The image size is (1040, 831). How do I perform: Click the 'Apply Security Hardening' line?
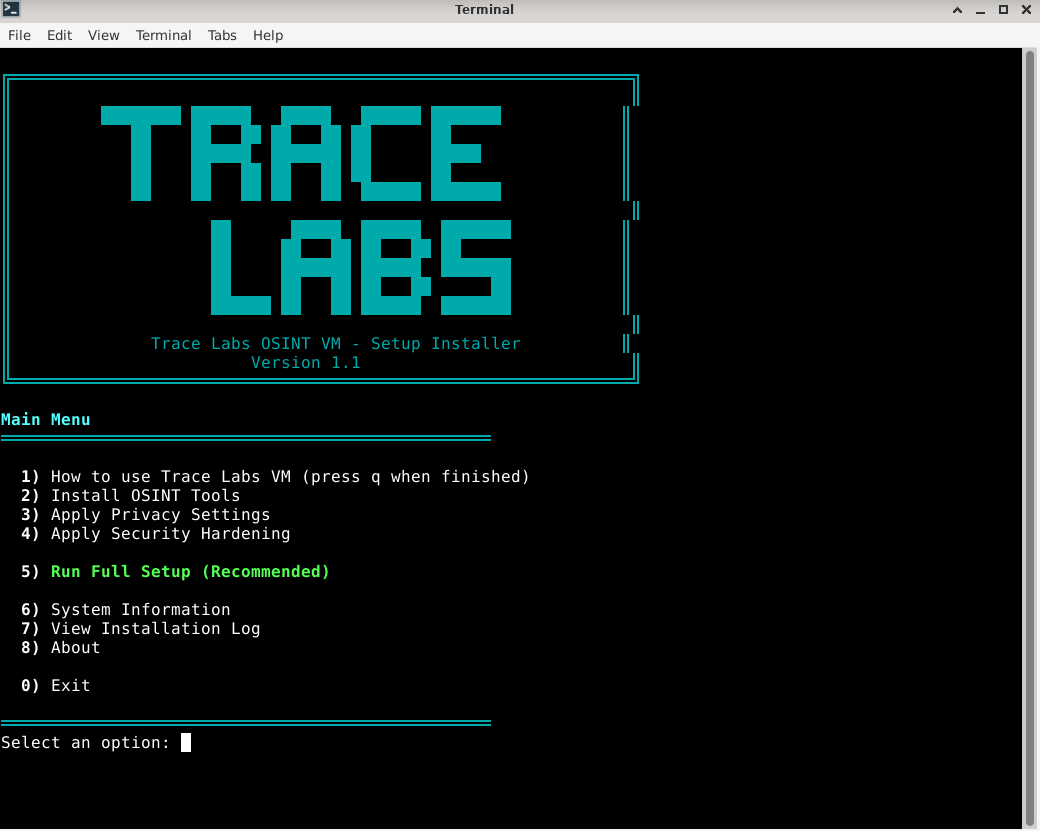pyautogui.click(x=170, y=534)
